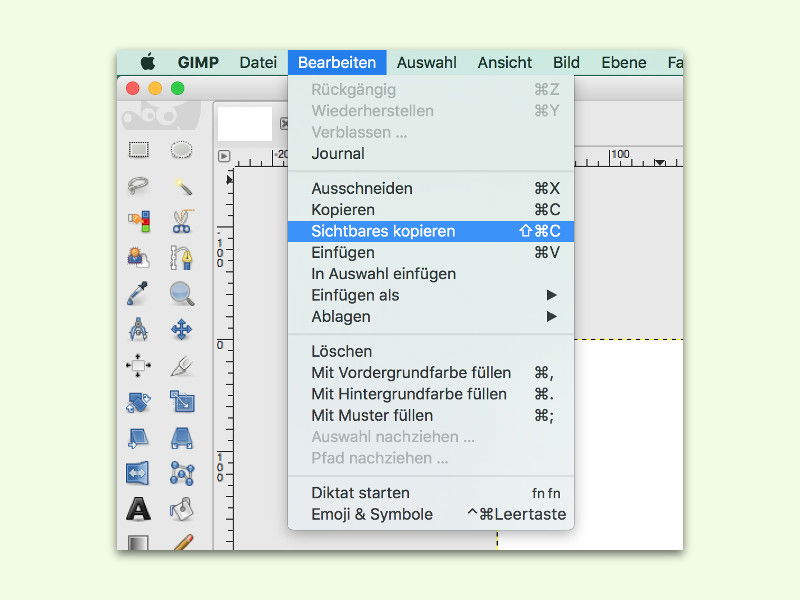Screen dimensions: 800x600
Task: Choose Diktat starten
Action: 431,493
